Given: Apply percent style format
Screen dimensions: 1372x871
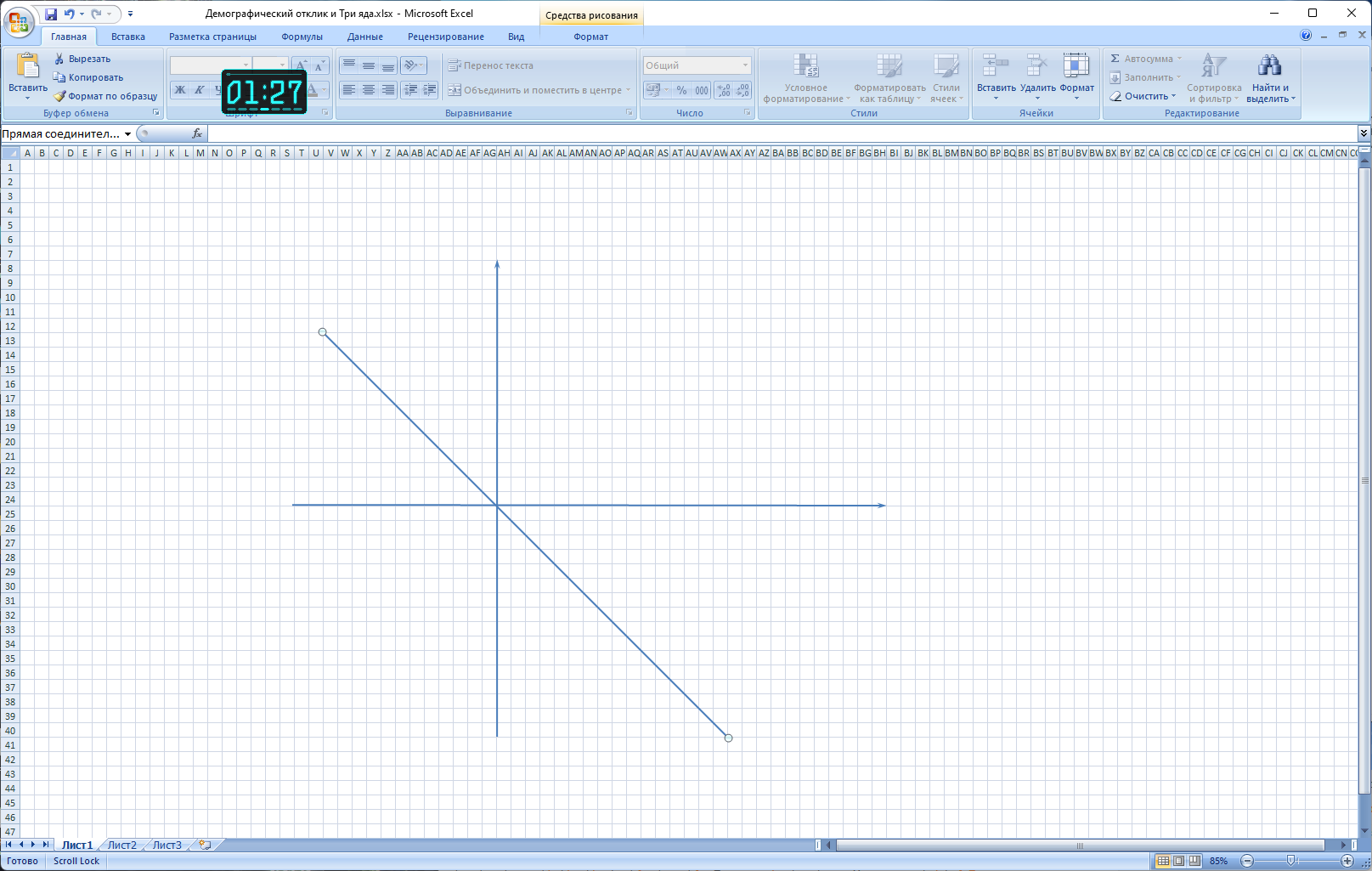Looking at the screenshot, I should coord(681,90).
